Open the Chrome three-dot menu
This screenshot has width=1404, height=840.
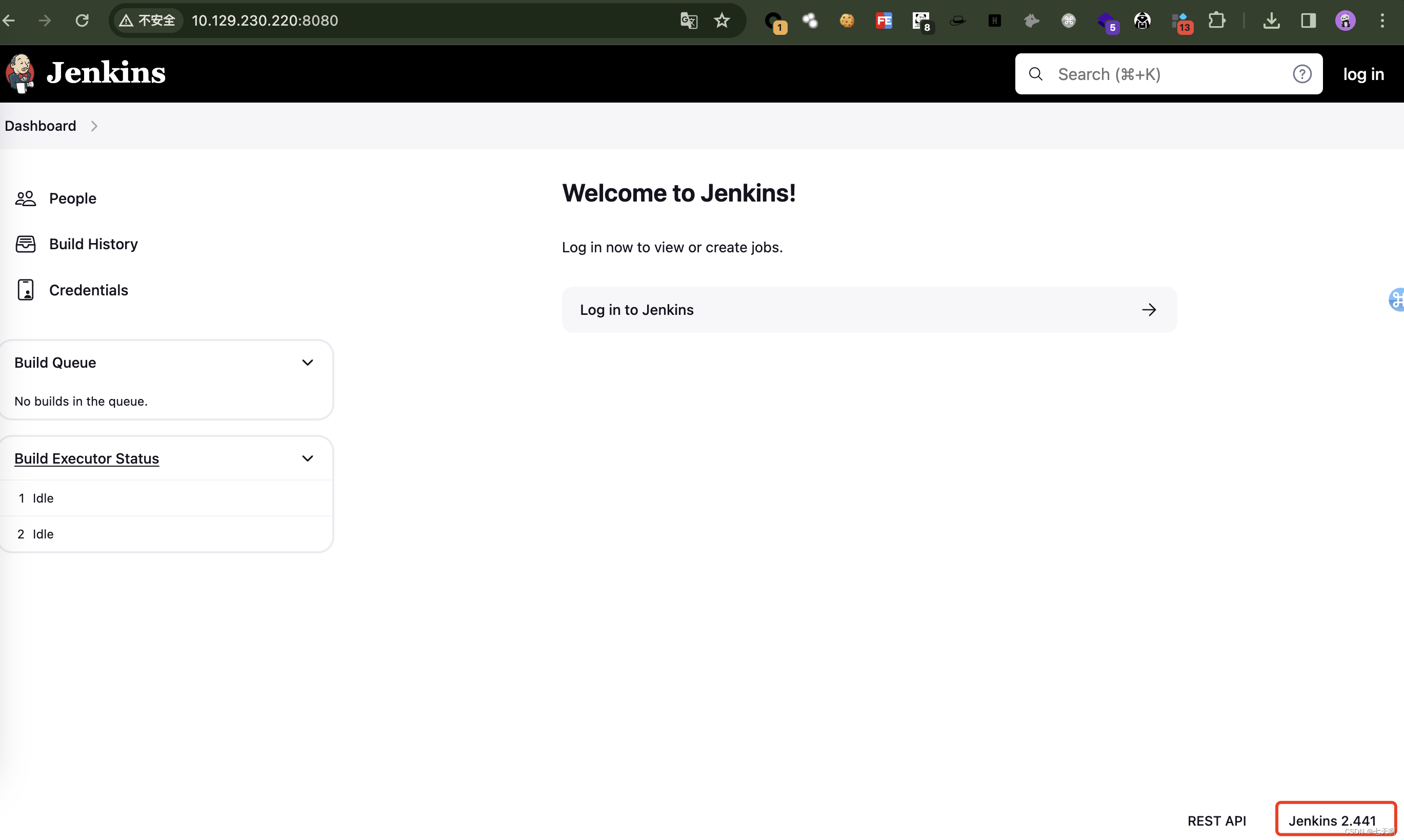click(x=1382, y=21)
